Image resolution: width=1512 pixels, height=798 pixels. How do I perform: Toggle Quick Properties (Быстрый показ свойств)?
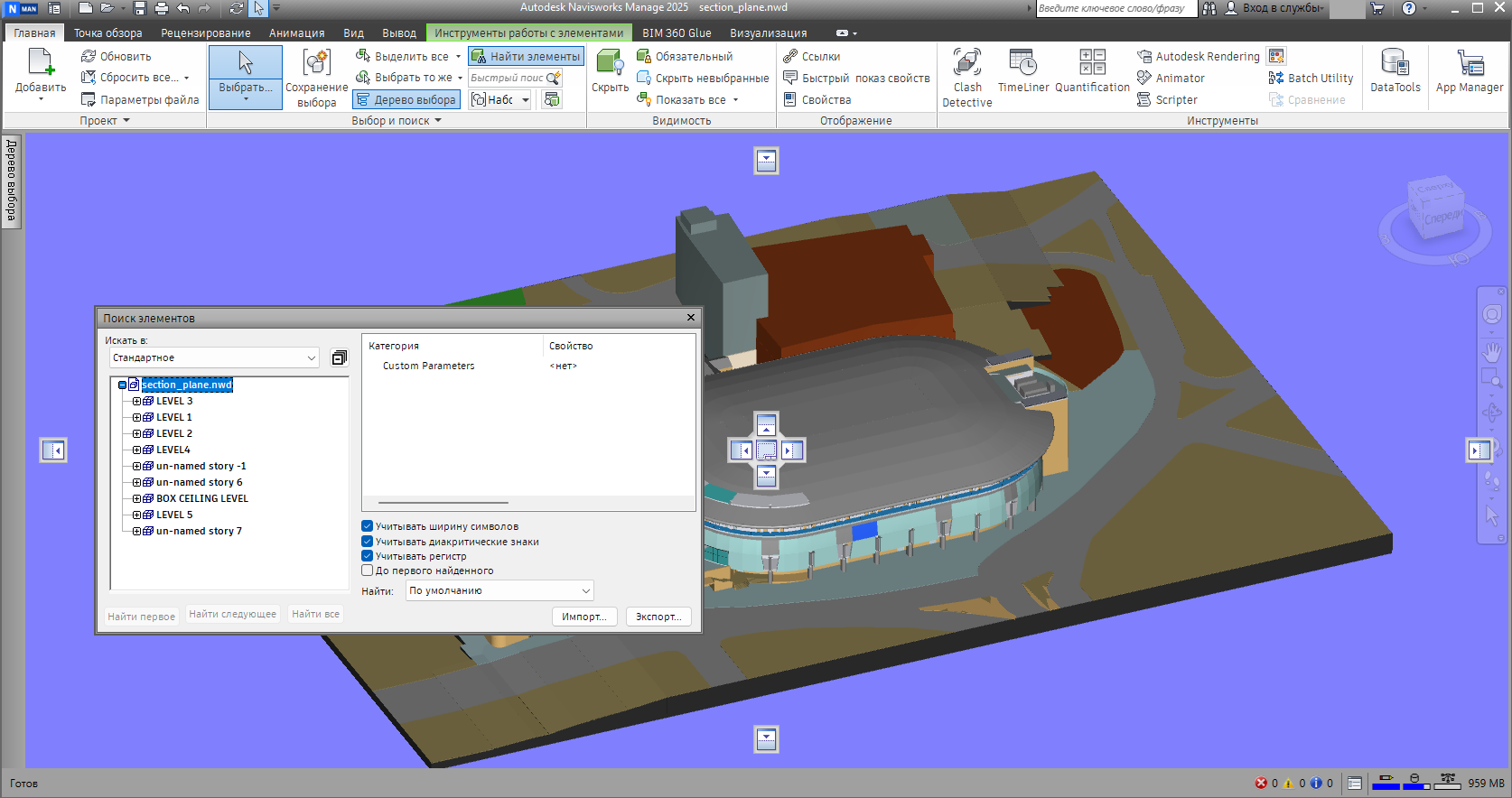pyautogui.click(x=856, y=78)
